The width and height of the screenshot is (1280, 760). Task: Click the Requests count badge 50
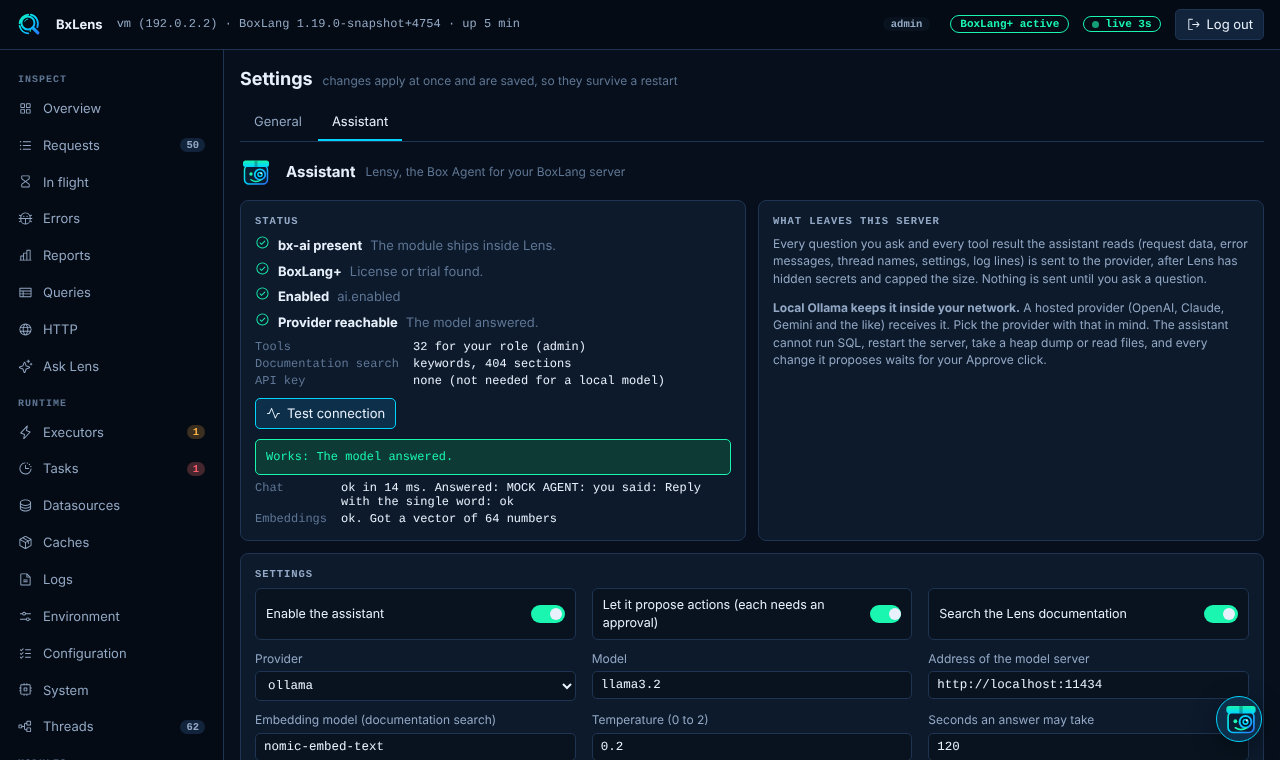click(x=192, y=145)
